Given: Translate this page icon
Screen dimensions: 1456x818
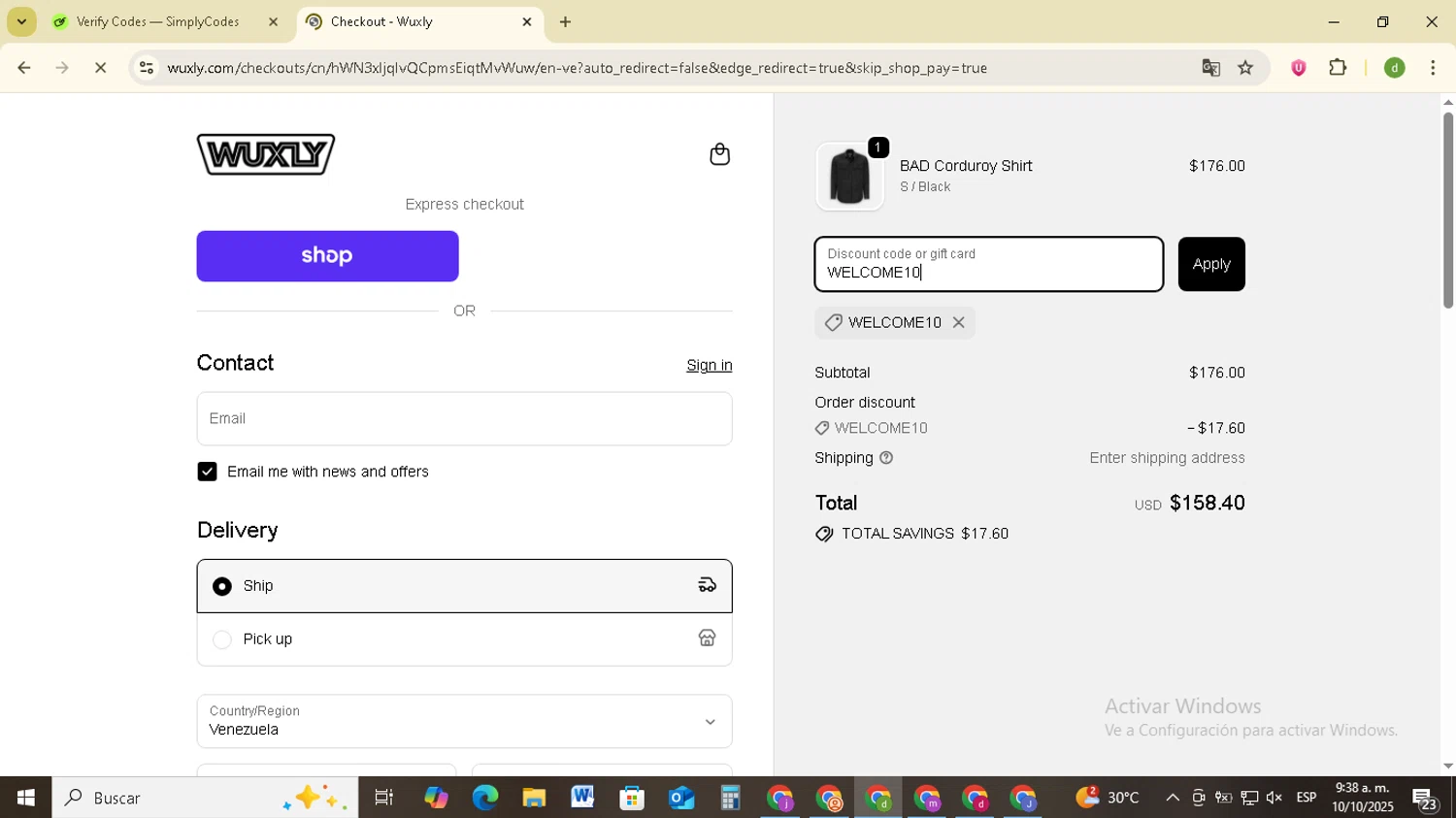Looking at the screenshot, I should (1210, 68).
